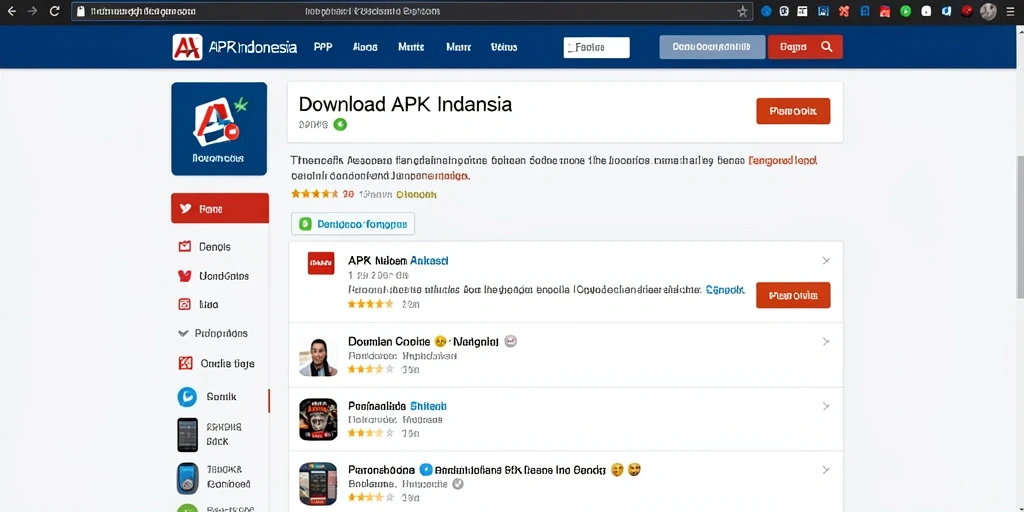This screenshot has width=1024, height=512.
Task: Click the round profile avatar in the browser toolbar
Action: coord(989,11)
